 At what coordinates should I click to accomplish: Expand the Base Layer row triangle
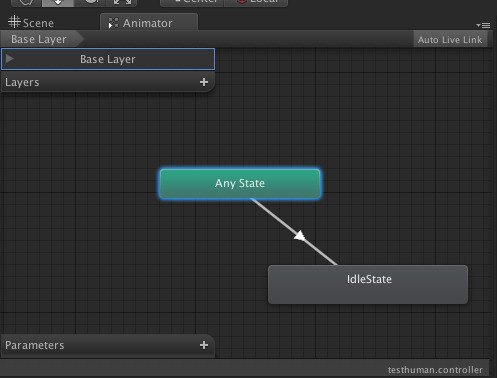click(x=10, y=59)
